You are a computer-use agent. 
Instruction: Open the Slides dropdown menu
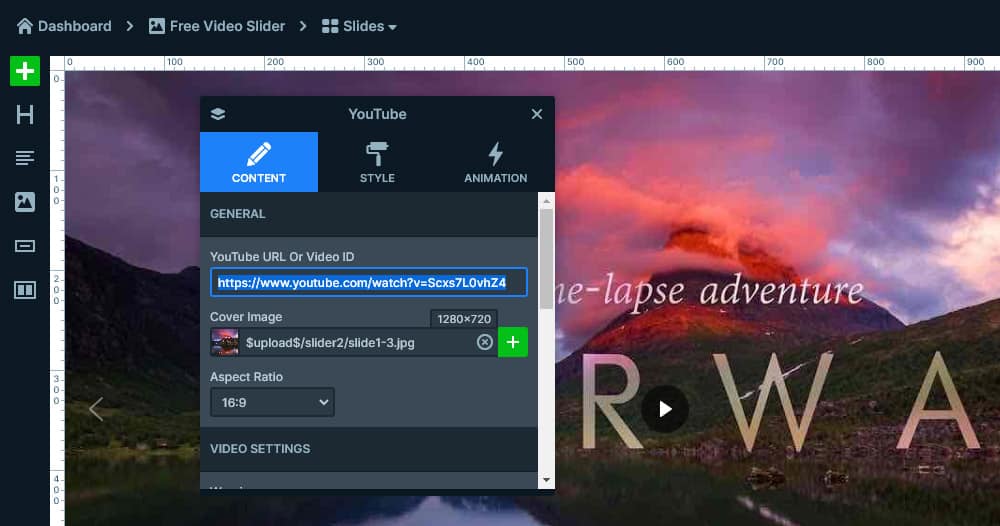[359, 26]
